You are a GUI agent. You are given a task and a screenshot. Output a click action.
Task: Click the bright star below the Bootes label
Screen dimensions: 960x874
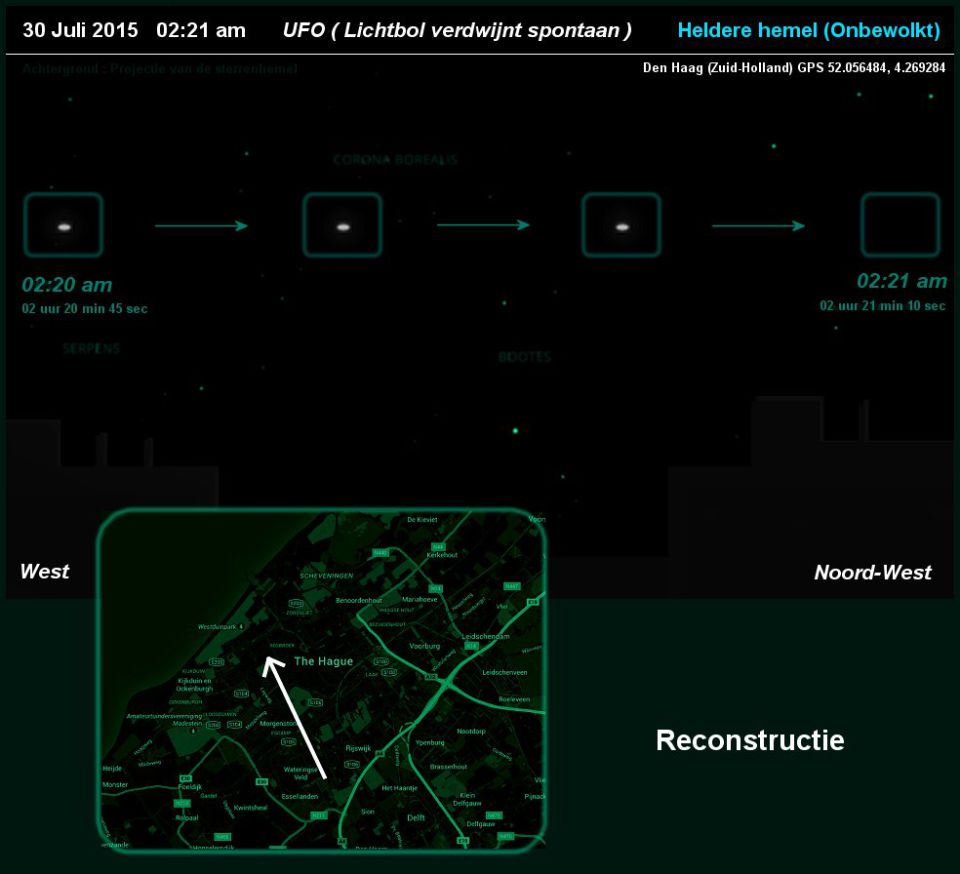[515, 431]
